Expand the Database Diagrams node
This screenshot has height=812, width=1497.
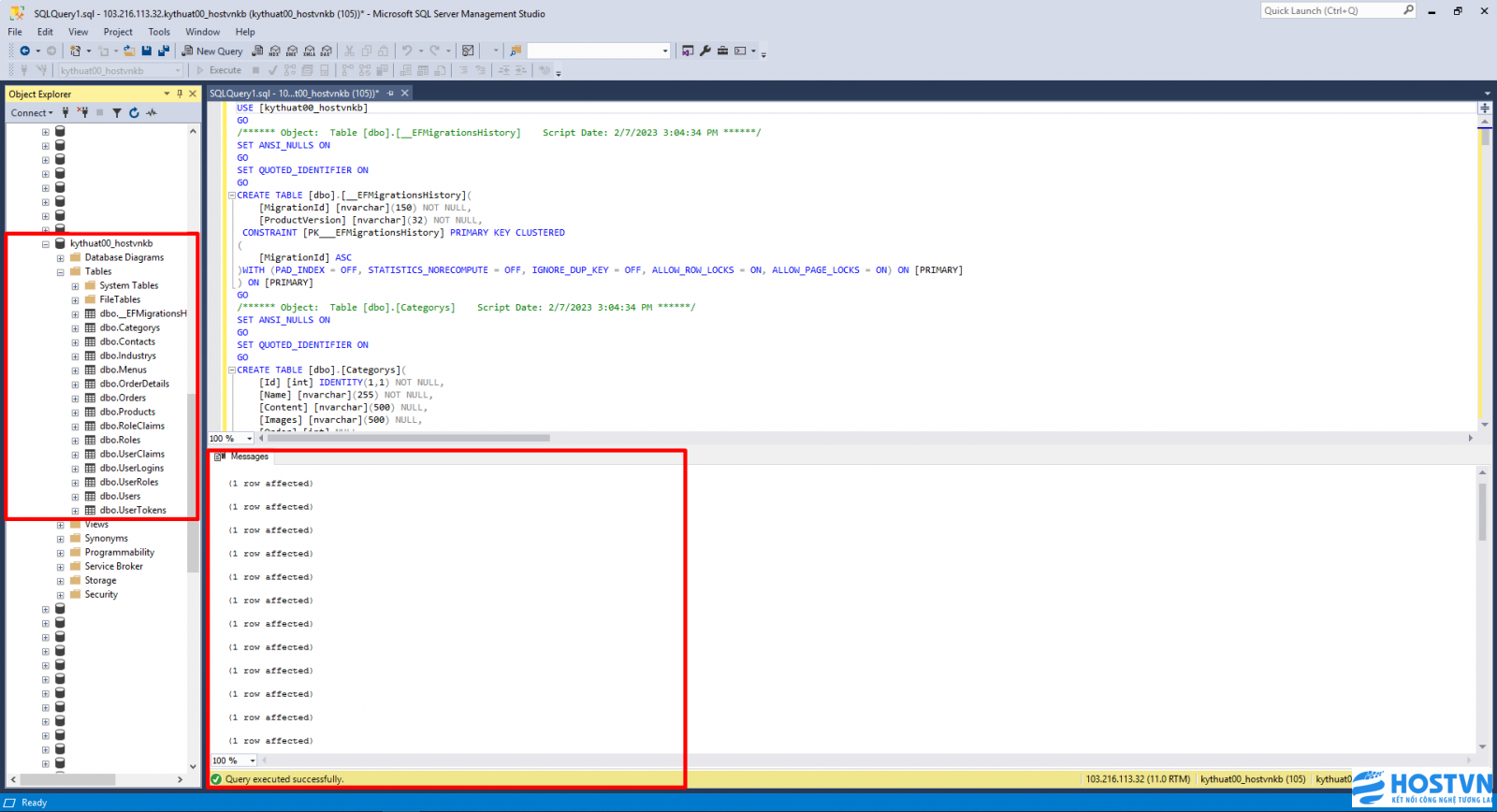(x=60, y=258)
